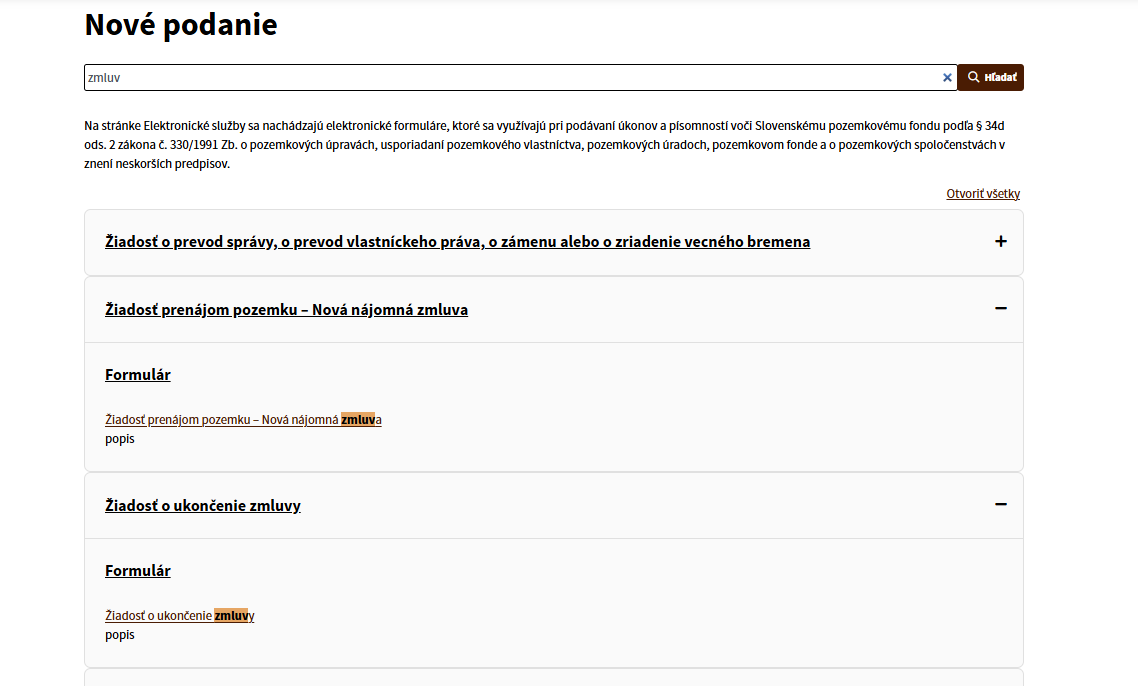Select the bold Žiadosť o ukončenie zmluvy accordion heading
1138x686 pixels.
click(203, 506)
